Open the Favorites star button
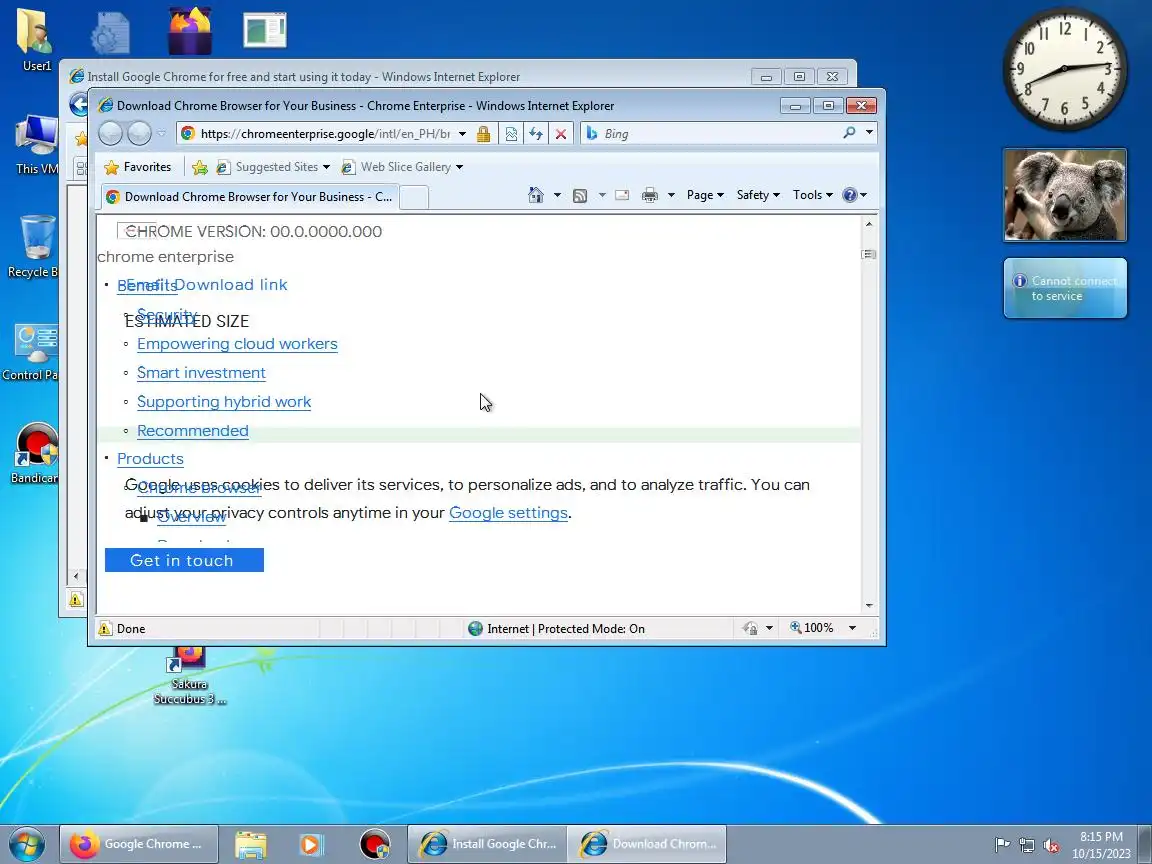1152x864 pixels. 138,167
